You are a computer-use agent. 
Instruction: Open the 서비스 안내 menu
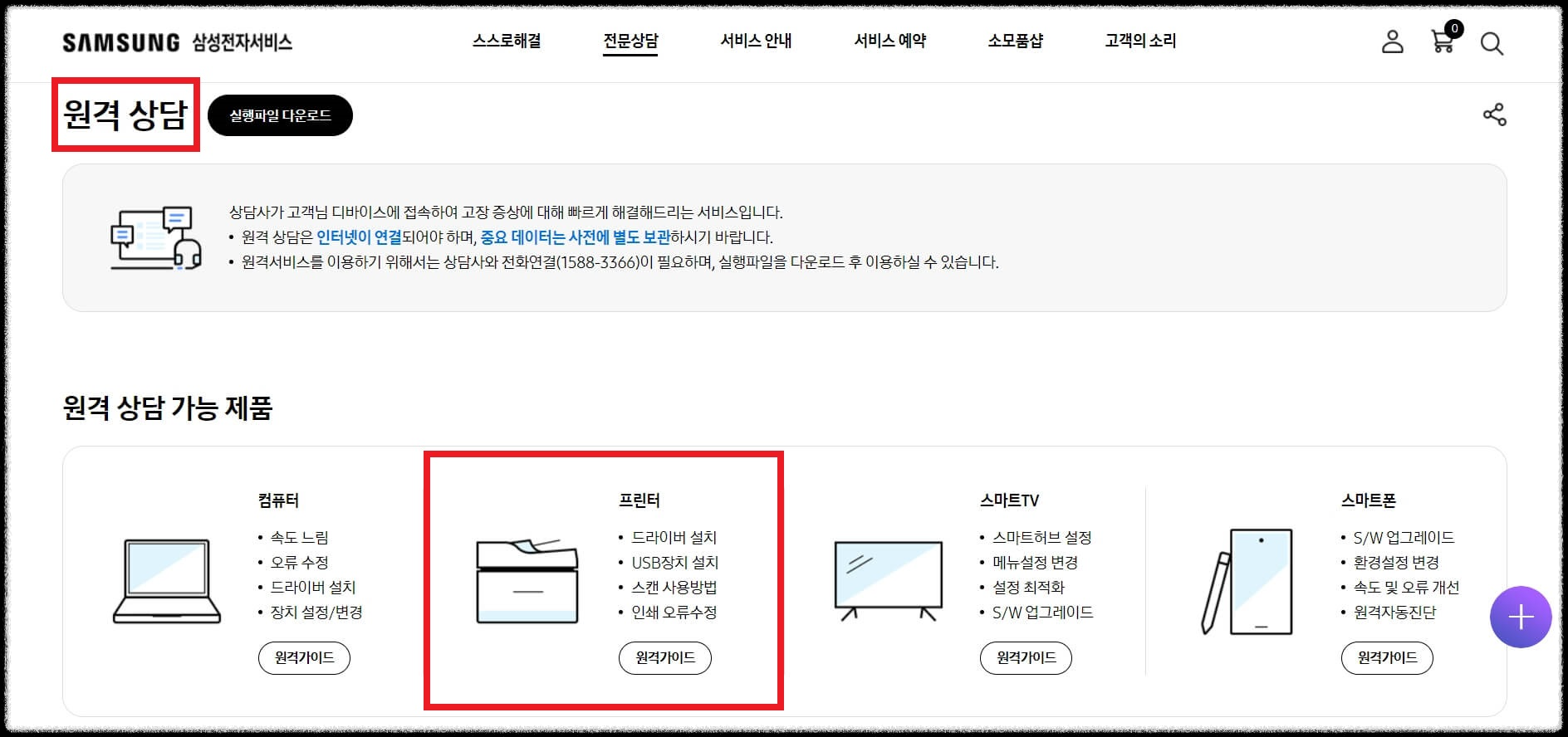(756, 41)
